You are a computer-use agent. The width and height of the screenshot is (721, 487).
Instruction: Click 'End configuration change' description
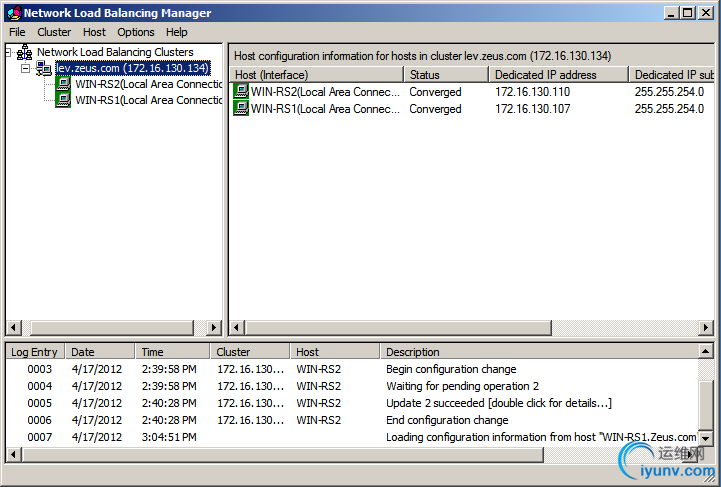(447, 420)
